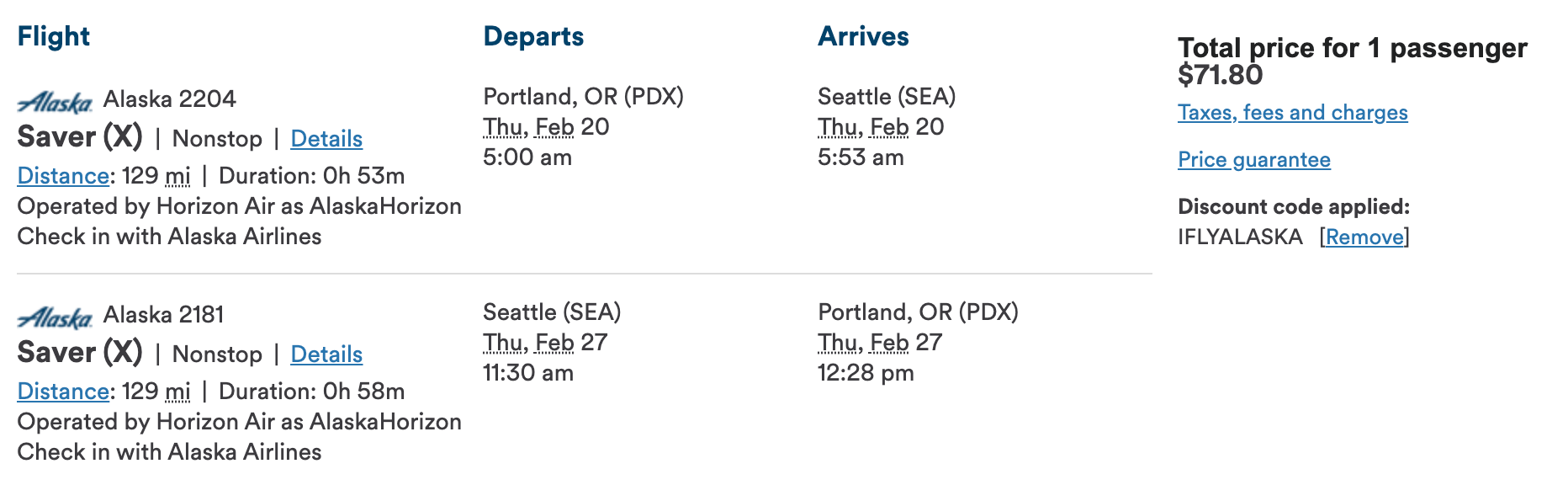This screenshot has width=1568, height=485.
Task: Open the Taxes, fees and charges link
Action: pyautogui.click(x=1292, y=113)
